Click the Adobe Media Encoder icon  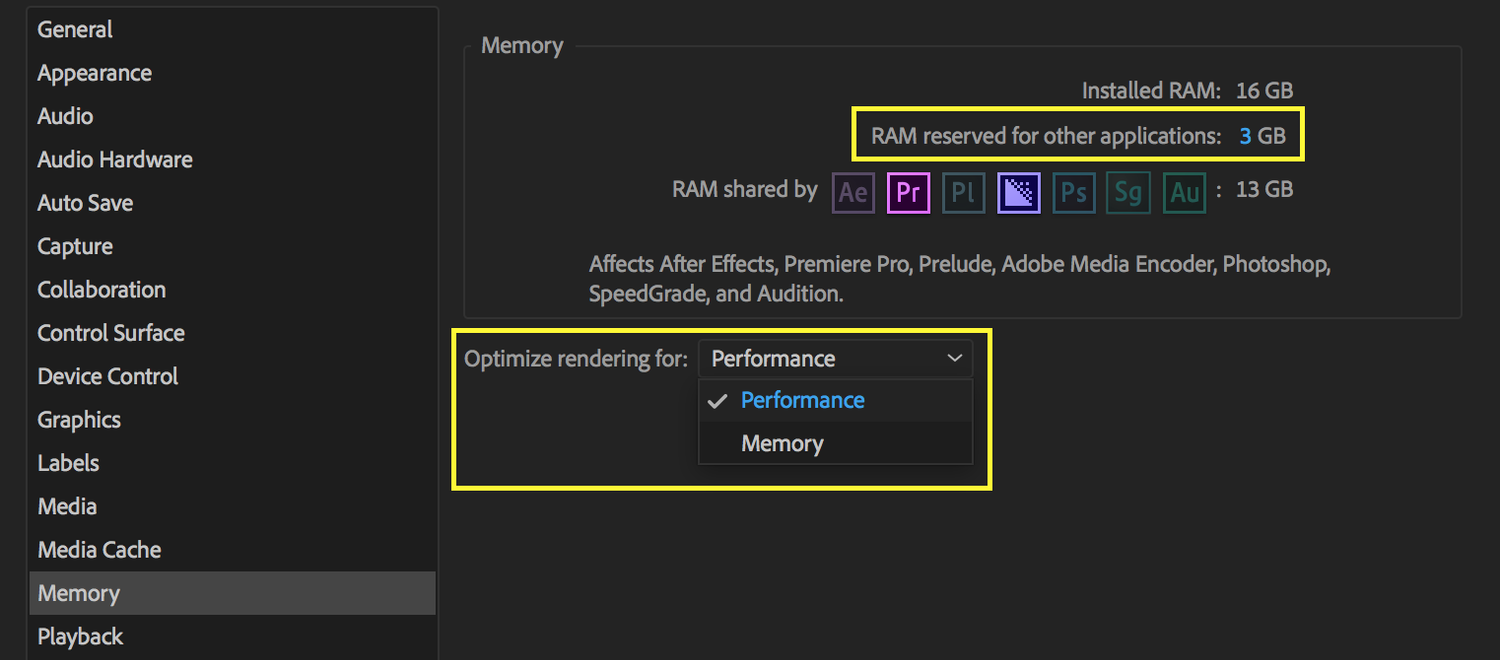click(x=1019, y=193)
